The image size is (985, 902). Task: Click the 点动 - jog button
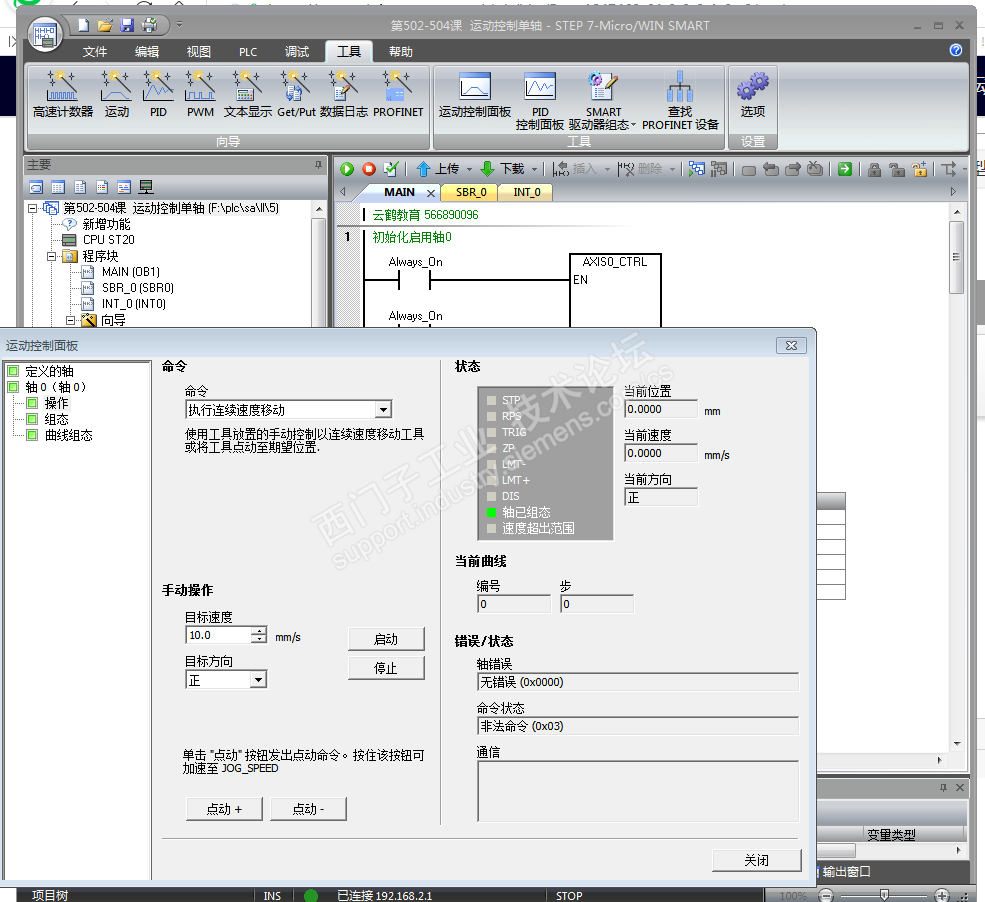(x=308, y=809)
